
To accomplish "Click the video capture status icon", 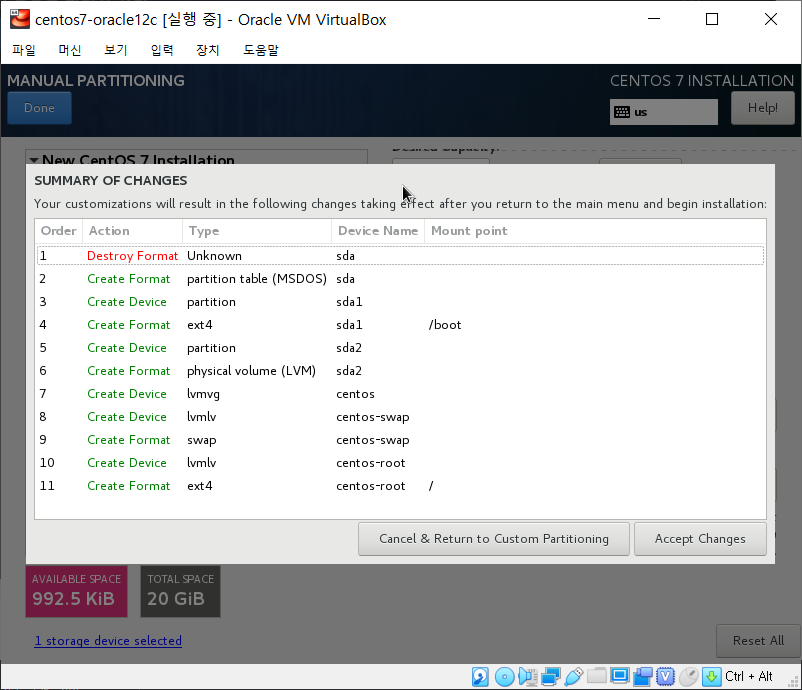I will coord(643,677).
